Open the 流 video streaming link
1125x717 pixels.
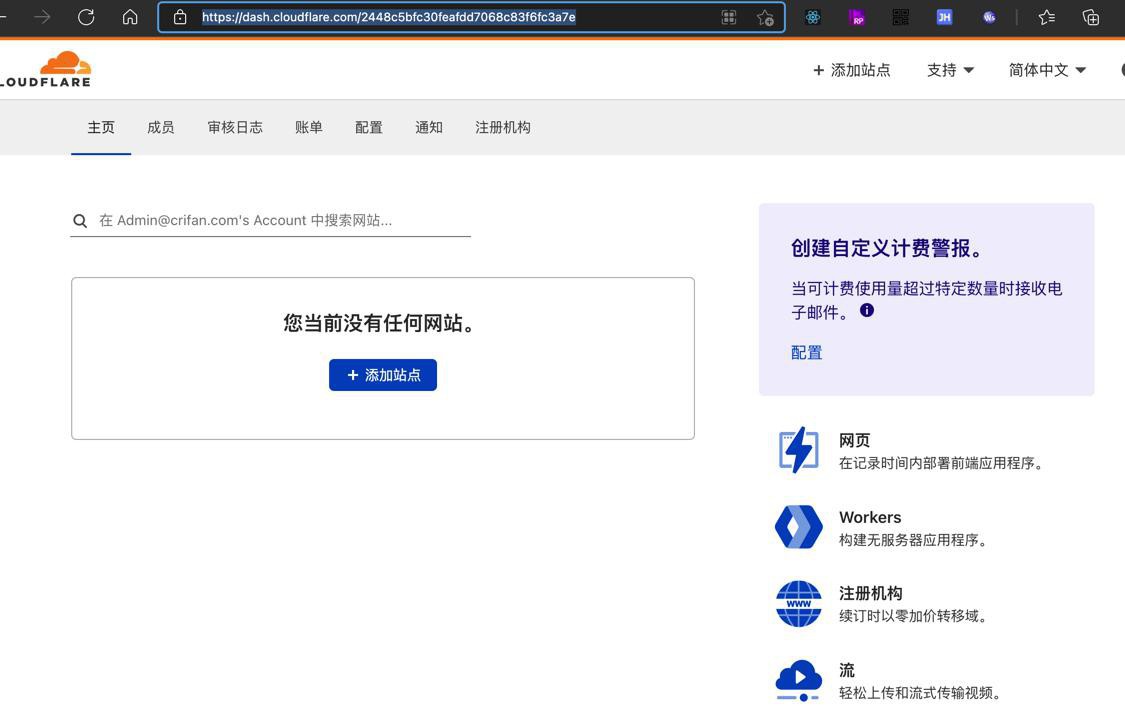(847, 670)
